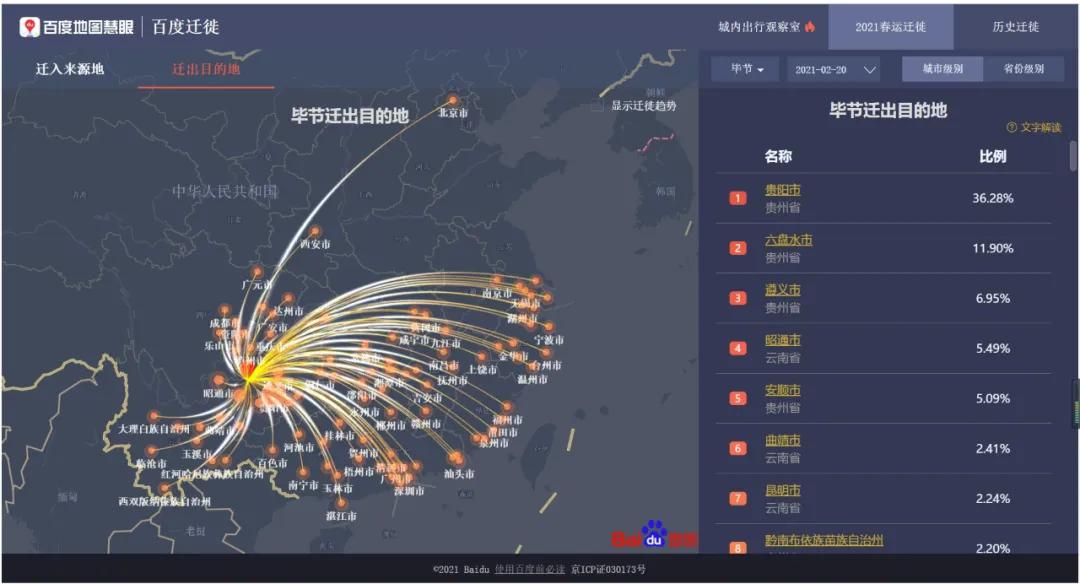The image size is (1080, 584).
Task: Click the 百色市 marker dot on the map
Action: coord(273,450)
